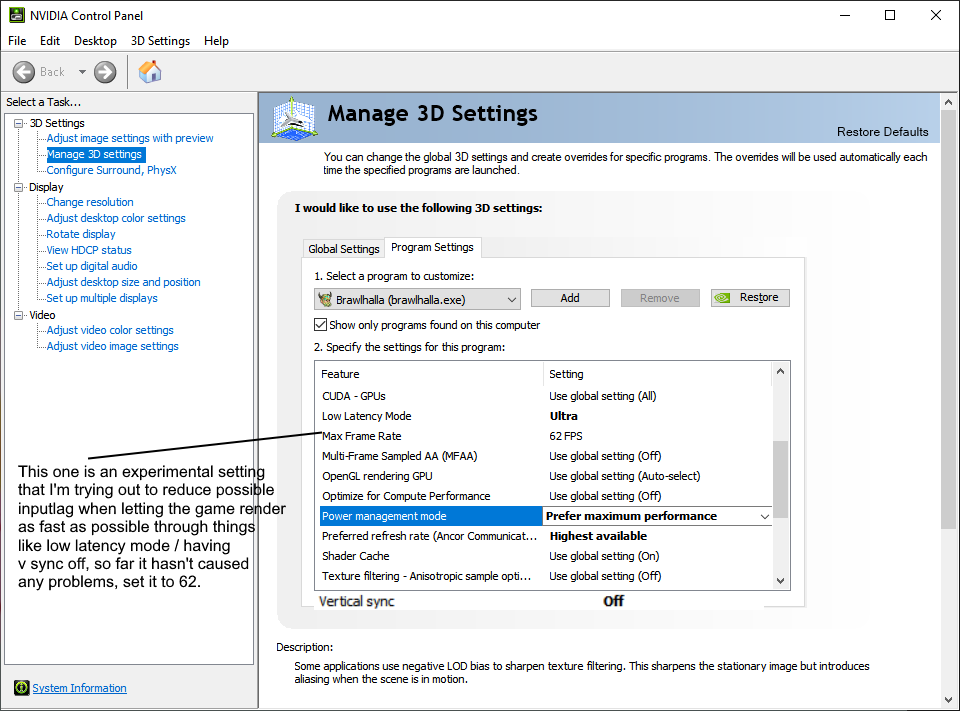Open the Edit menu
This screenshot has width=960, height=711.
point(50,41)
